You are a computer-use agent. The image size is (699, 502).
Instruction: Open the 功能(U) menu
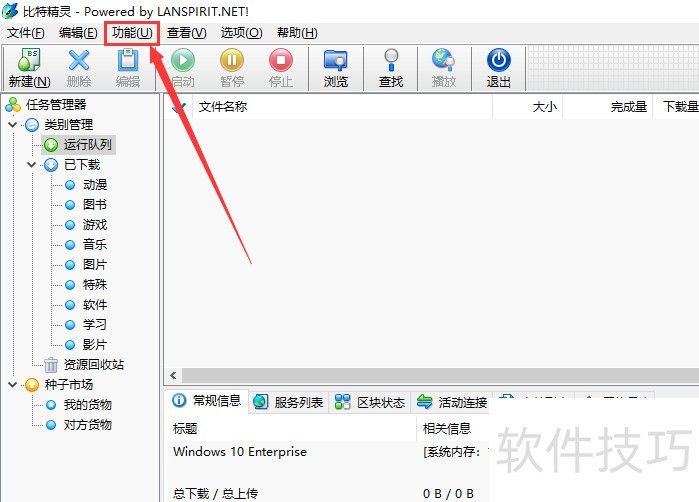coord(132,33)
